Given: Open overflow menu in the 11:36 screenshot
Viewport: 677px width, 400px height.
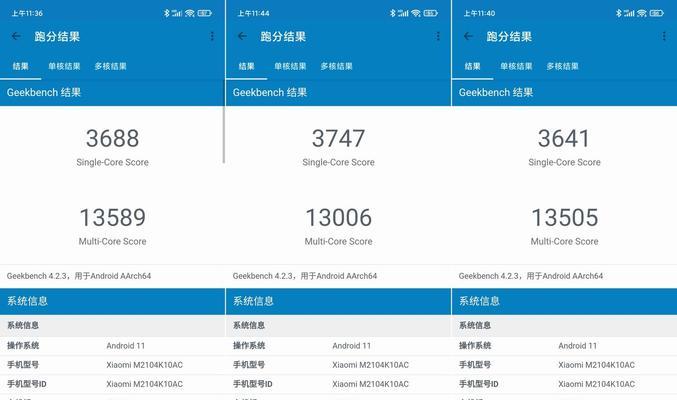Looking at the screenshot, I should coord(212,36).
